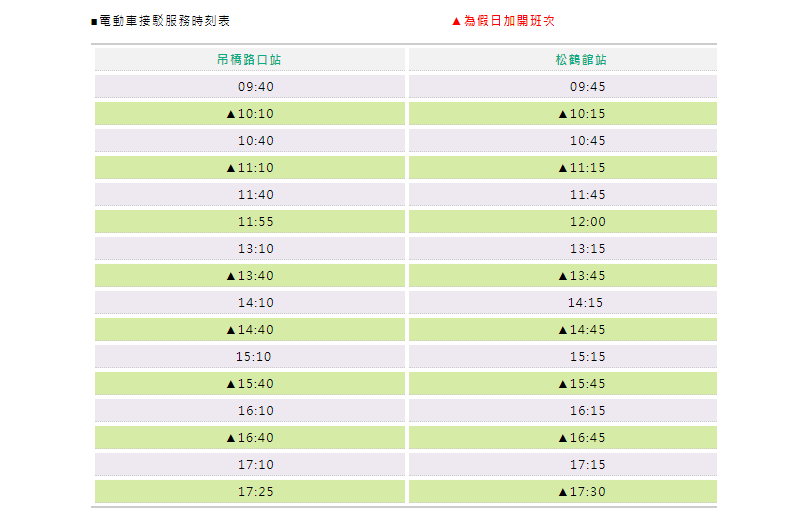
Task: Click the triangle marker before 11:15
Action: coord(563,168)
